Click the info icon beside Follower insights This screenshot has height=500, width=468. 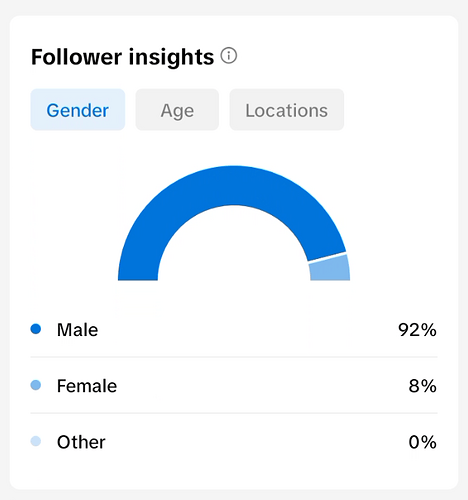pyautogui.click(x=229, y=56)
